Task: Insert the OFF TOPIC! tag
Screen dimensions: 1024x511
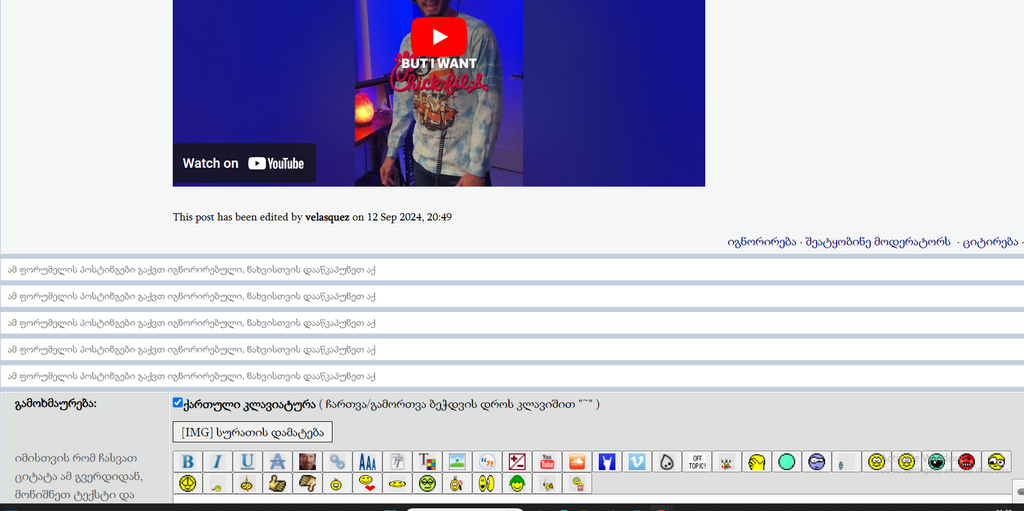Action: pos(697,462)
